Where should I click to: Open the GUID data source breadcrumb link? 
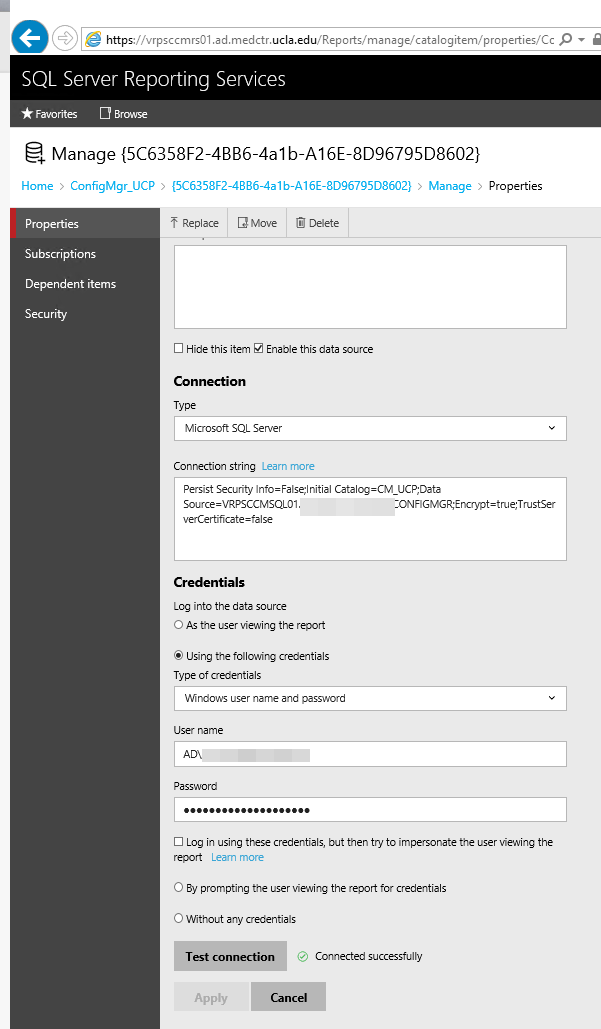tap(291, 186)
